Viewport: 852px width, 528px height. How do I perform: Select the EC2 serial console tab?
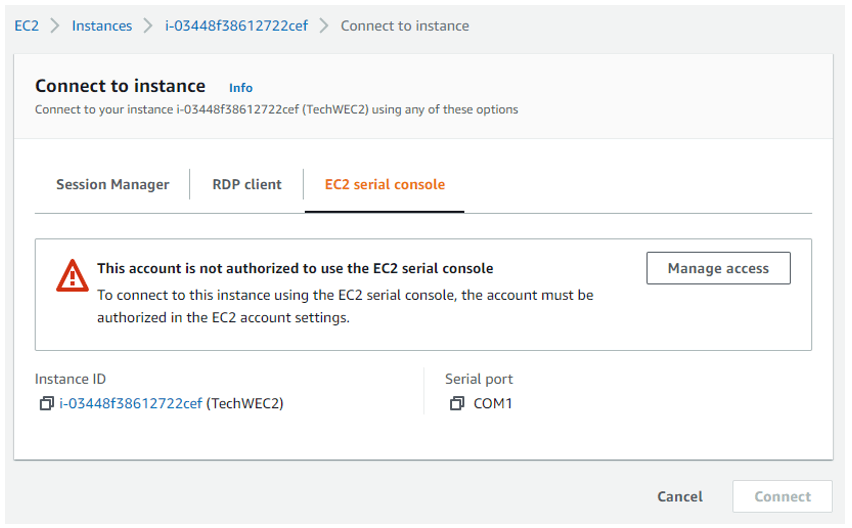click(385, 185)
